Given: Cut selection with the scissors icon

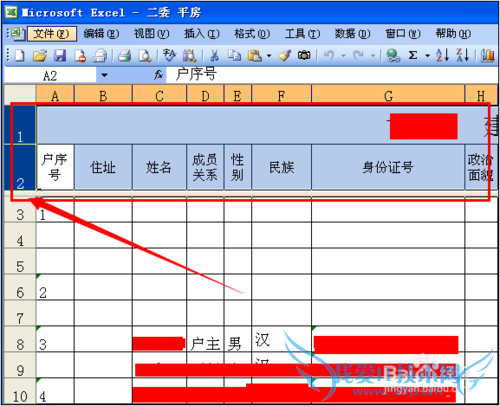Looking at the screenshot, I should pyautogui.click(x=214, y=55).
